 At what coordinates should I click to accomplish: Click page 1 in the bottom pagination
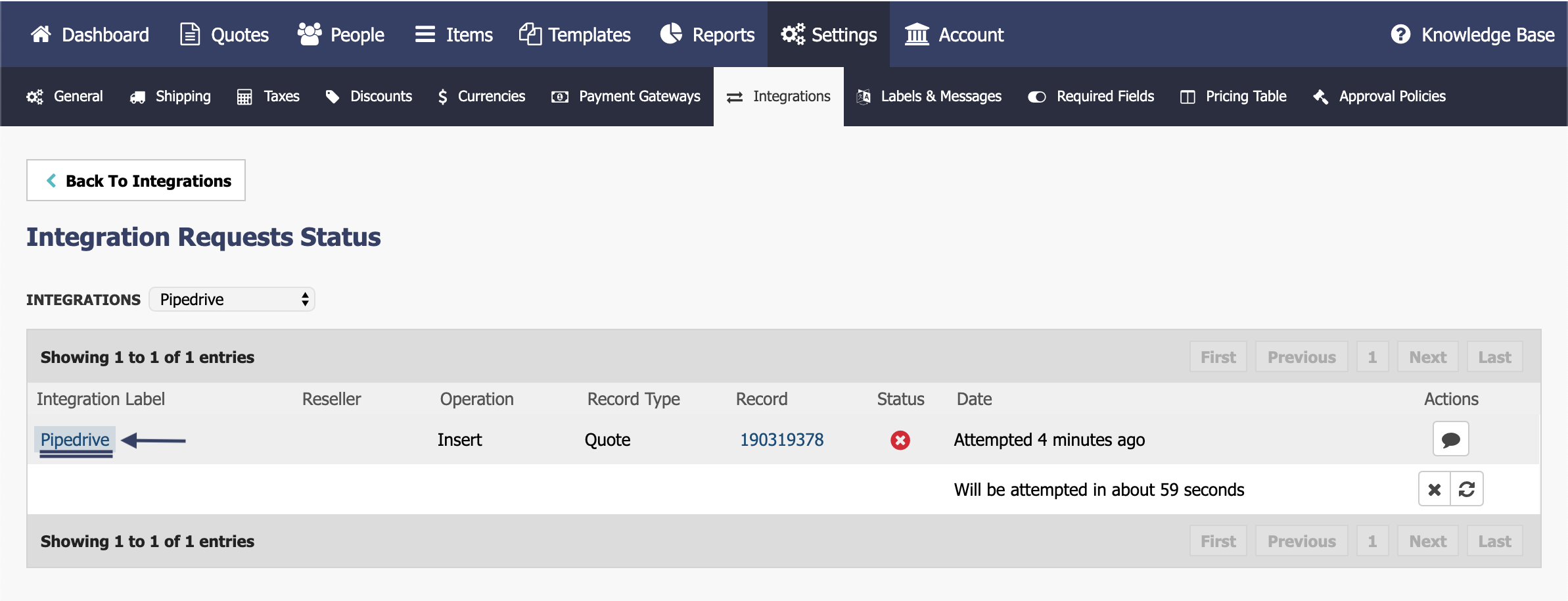pyautogui.click(x=1373, y=541)
